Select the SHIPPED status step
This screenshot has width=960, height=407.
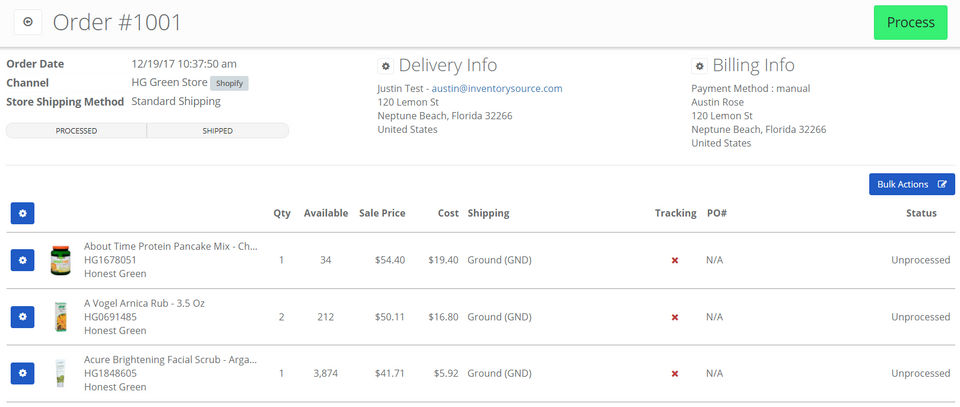217,131
